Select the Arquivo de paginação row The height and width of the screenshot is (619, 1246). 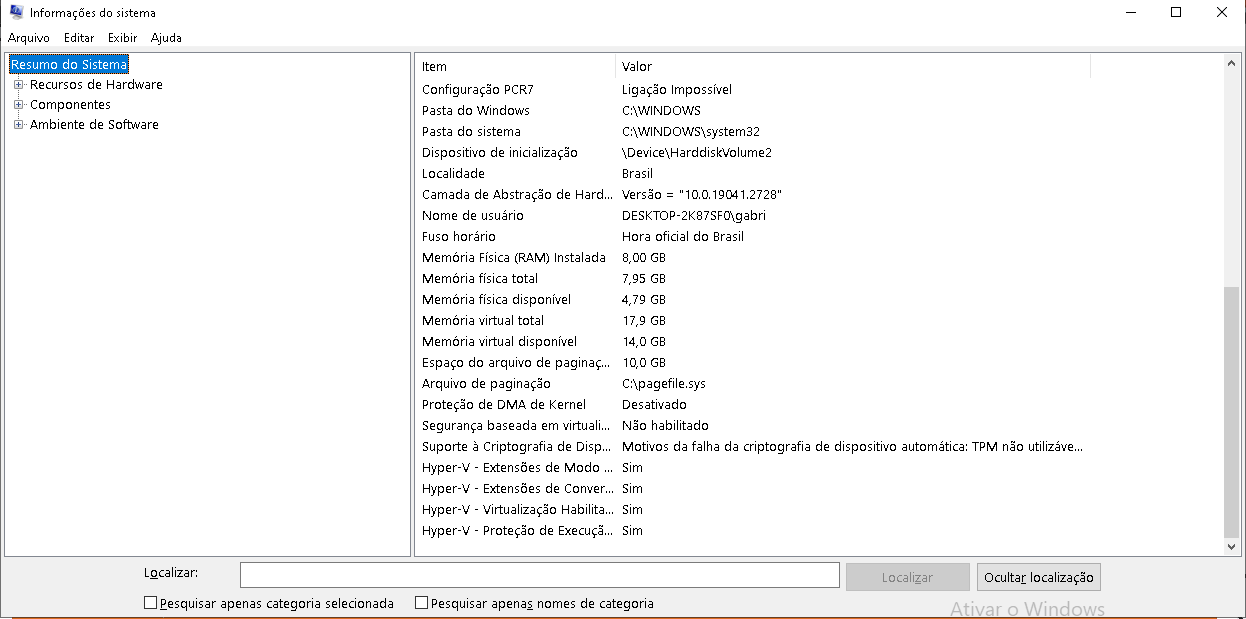tap(753, 384)
